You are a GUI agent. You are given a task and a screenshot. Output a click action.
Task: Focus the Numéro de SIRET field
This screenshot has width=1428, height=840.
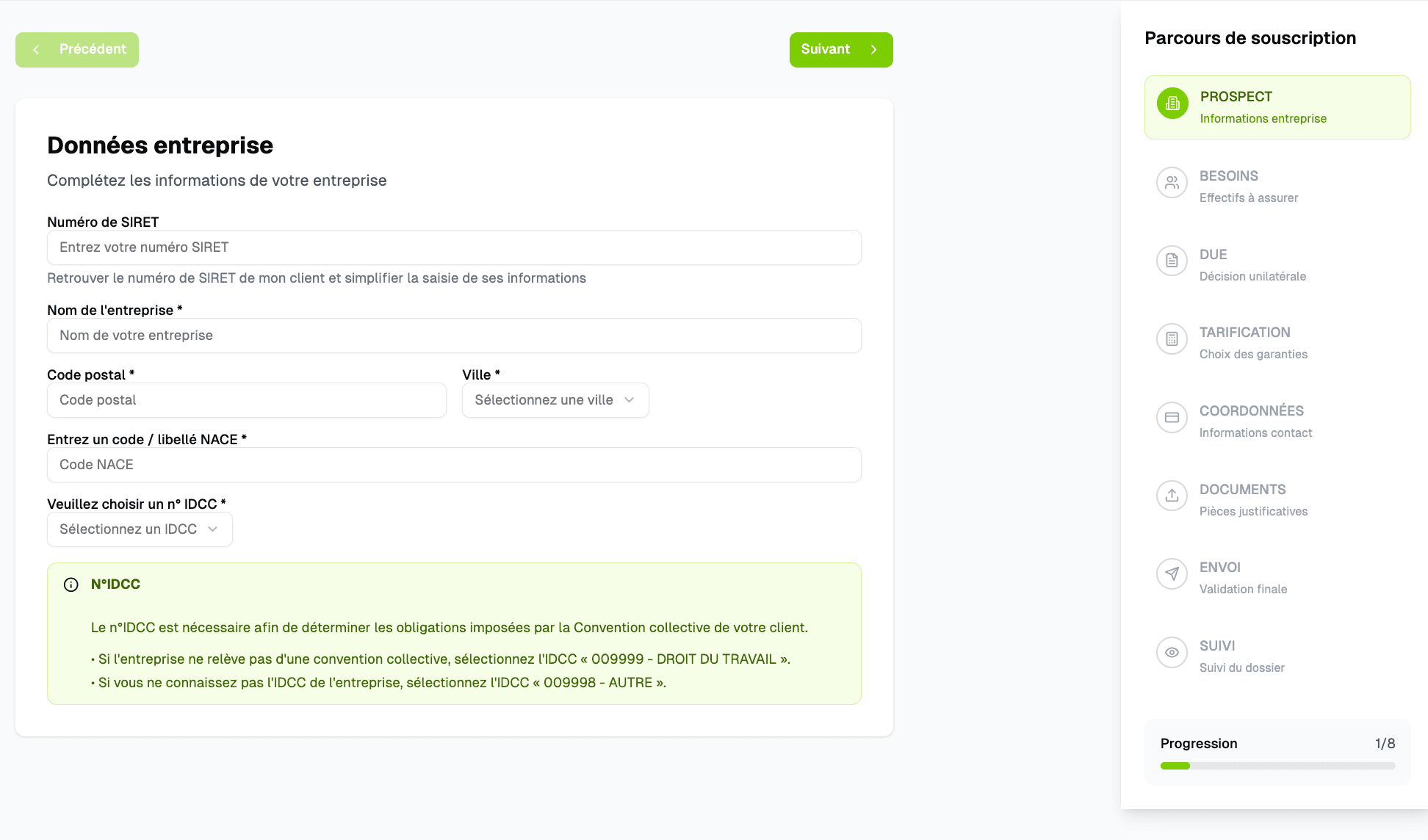tap(454, 247)
